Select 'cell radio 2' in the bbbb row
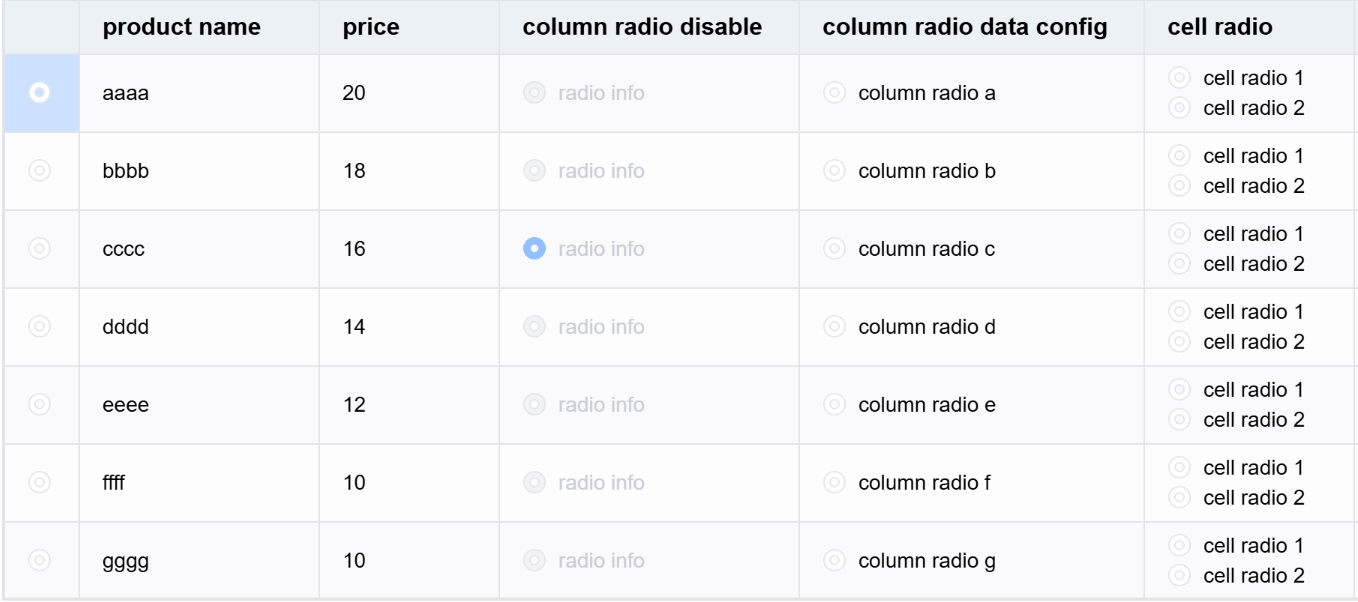 tap(1180, 186)
